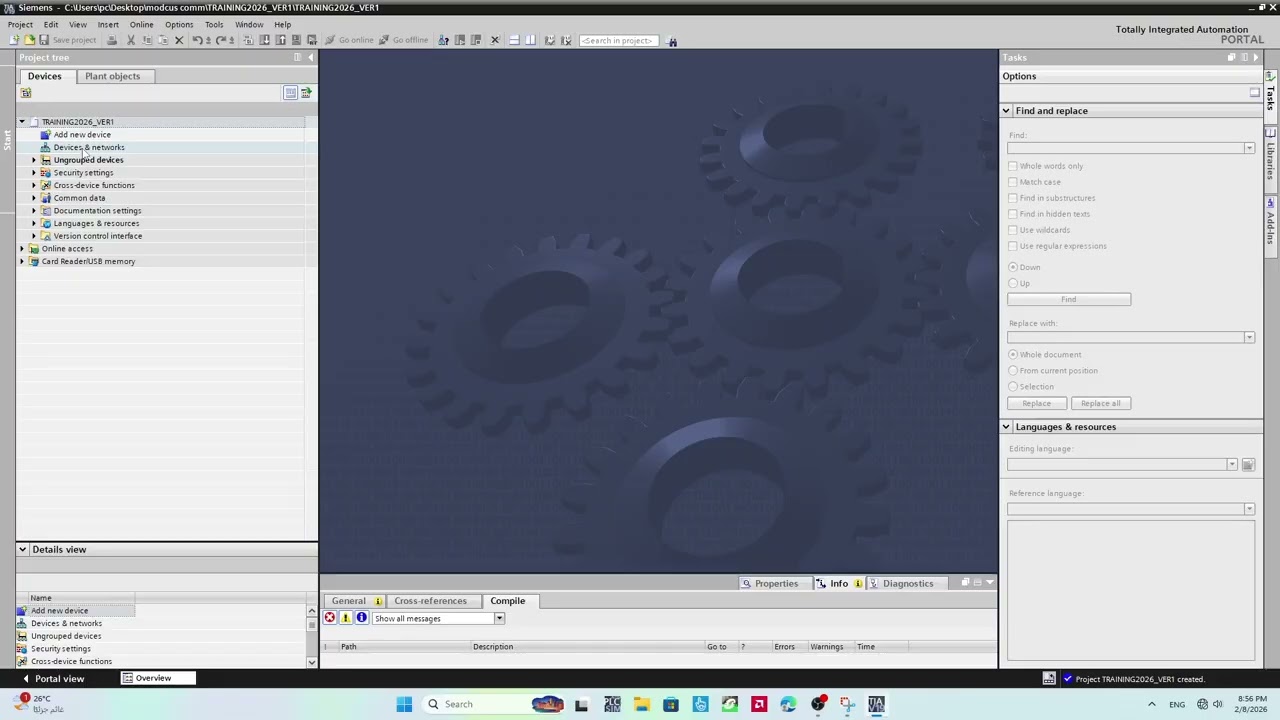Click the Split editor horizontally icon
This screenshot has height=720, width=1280.
514,40
